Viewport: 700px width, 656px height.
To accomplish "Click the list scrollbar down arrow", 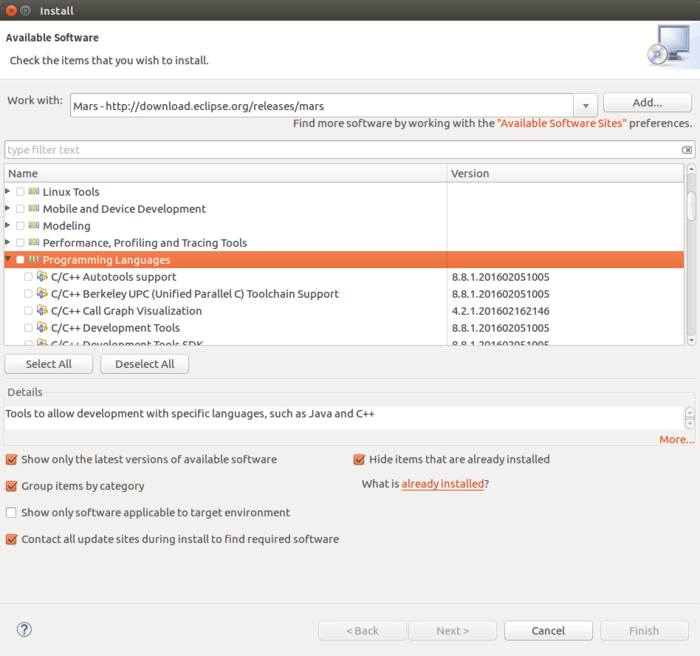I will (691, 340).
